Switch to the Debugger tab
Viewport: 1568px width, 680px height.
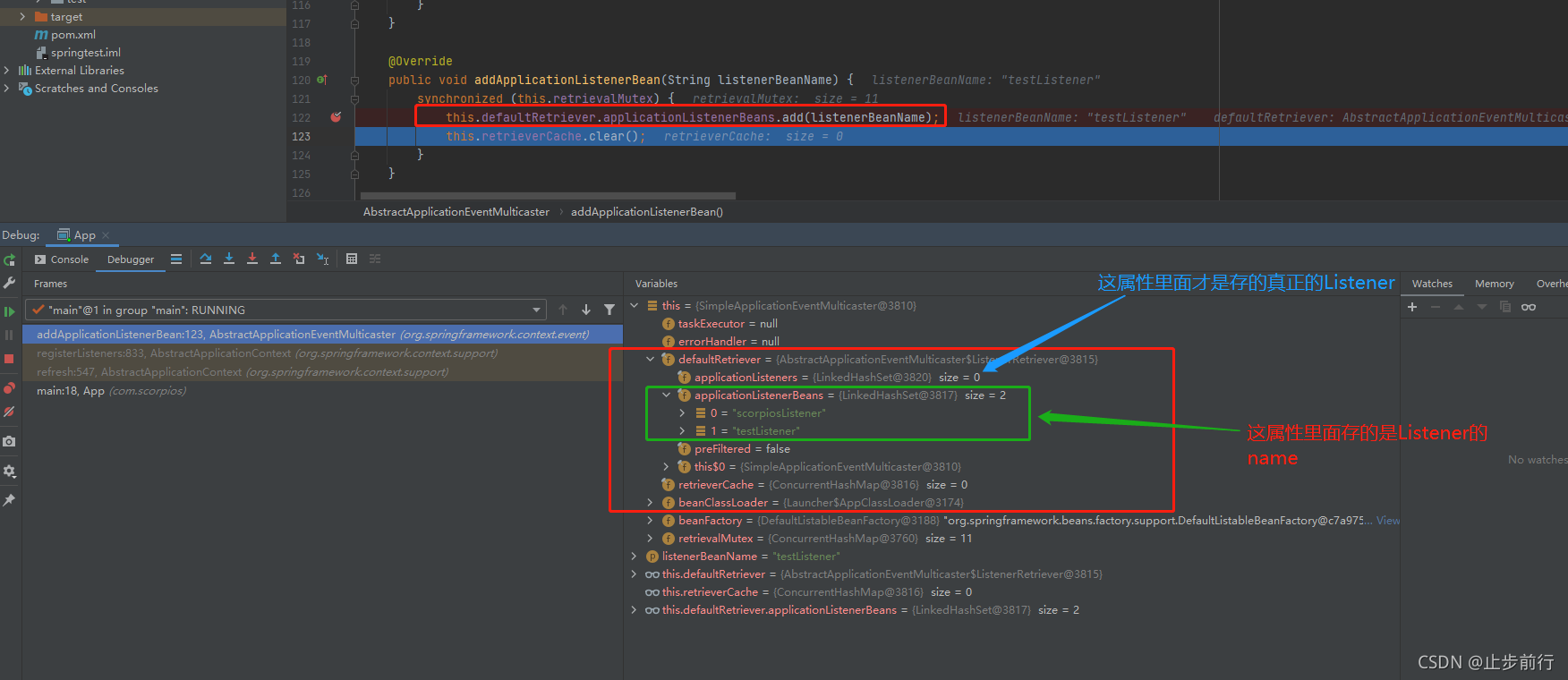[131, 259]
